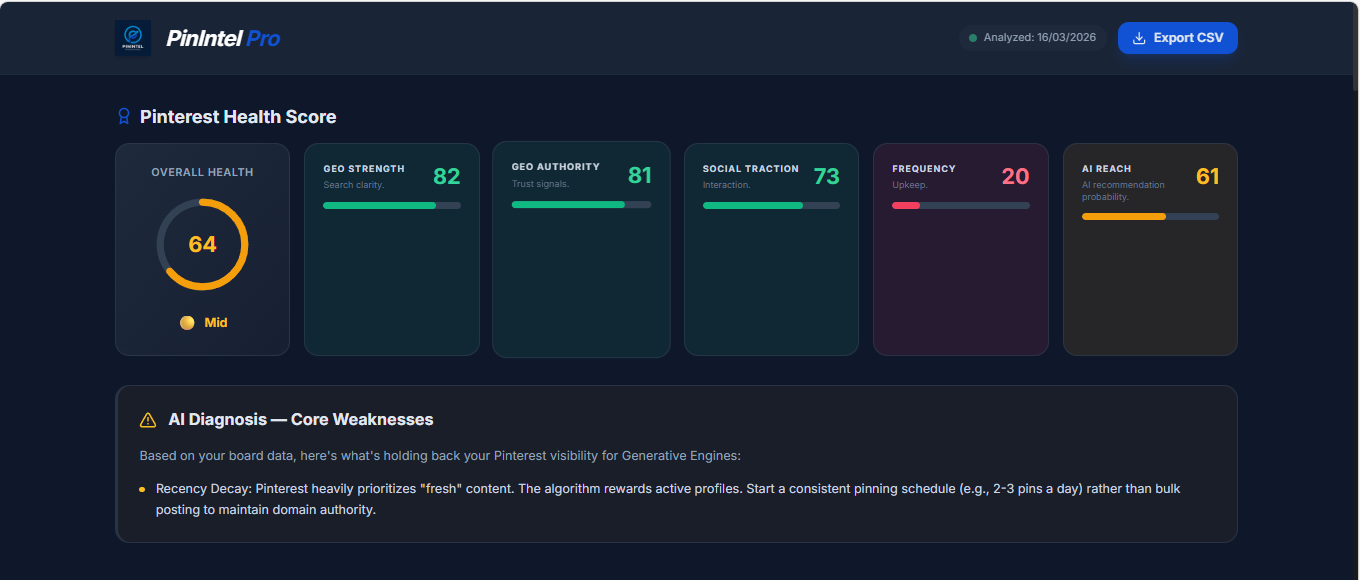Screen dimensions: 1360x580
Task: Click the PinIntel Pro brand title
Action: click(223, 38)
